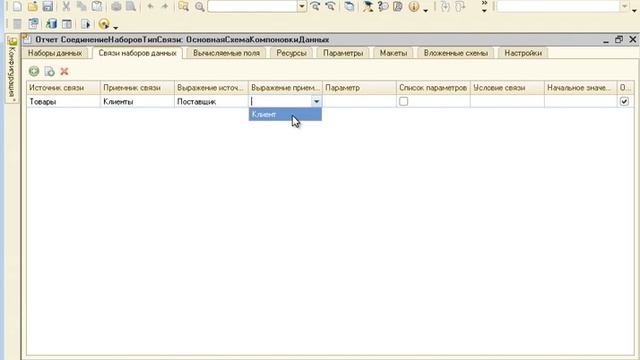Expand hidden toolbar buttons chevron
The width and height of the screenshot is (640, 360).
(x=484, y=6)
